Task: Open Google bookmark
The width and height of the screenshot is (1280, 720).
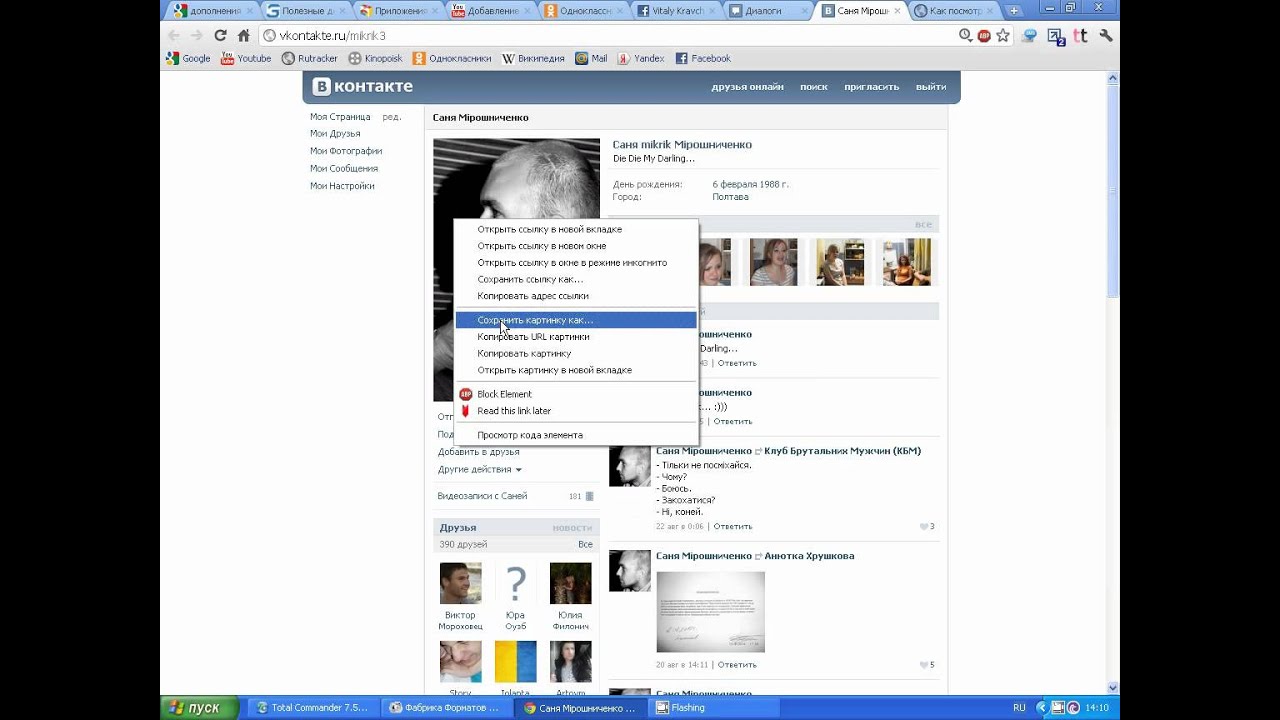Action: click(188, 58)
